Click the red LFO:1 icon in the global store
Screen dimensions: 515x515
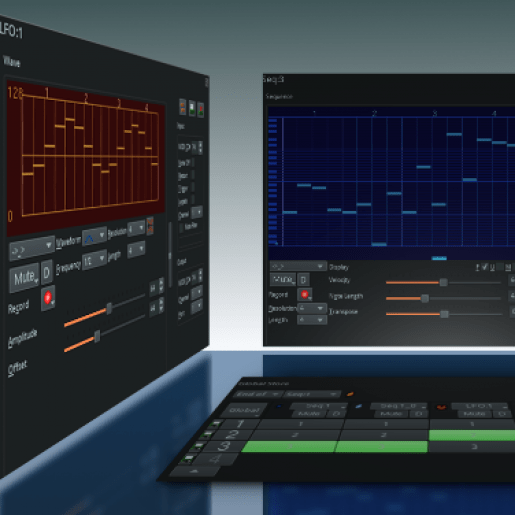pos(441,407)
